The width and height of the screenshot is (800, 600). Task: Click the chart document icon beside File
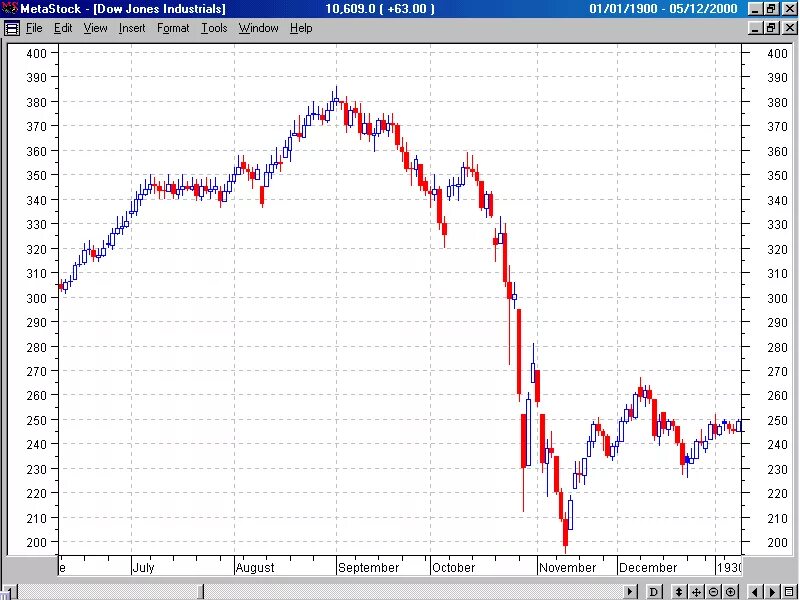(x=11, y=28)
